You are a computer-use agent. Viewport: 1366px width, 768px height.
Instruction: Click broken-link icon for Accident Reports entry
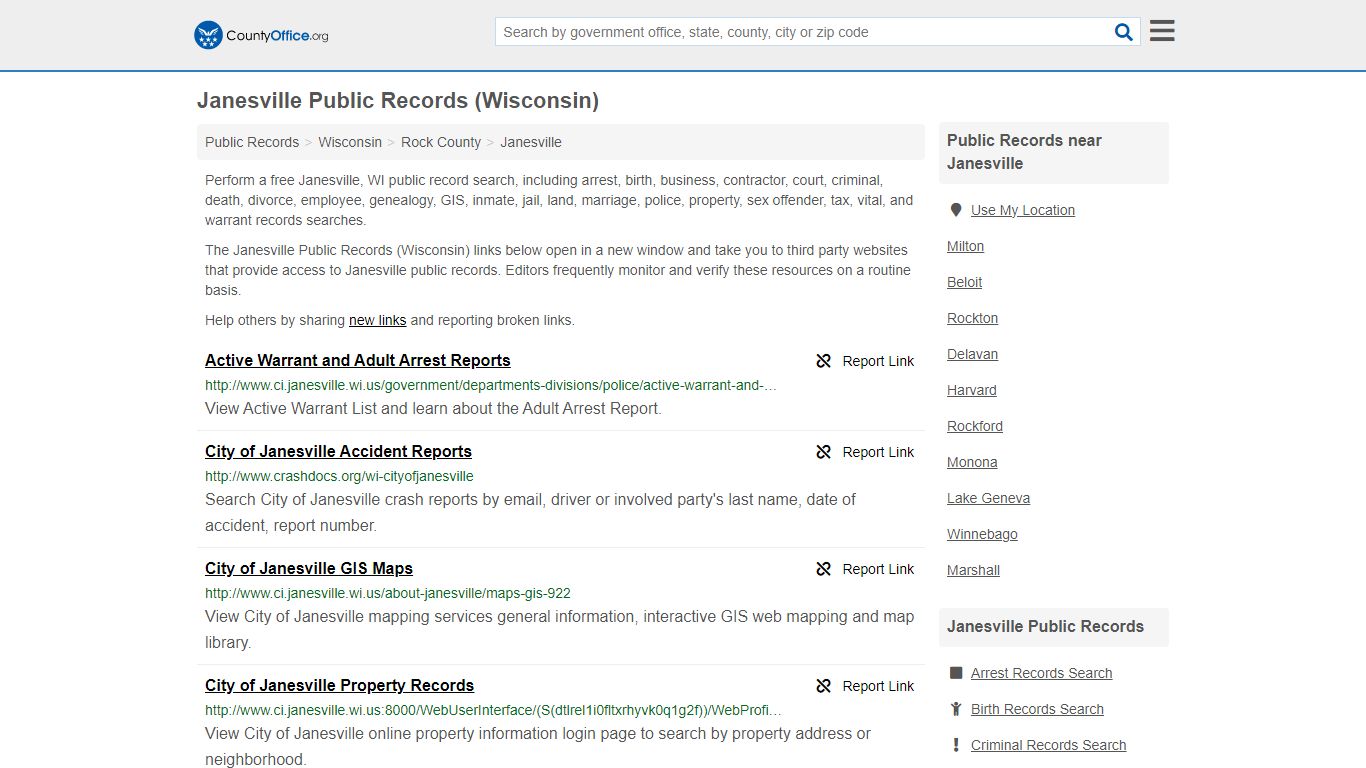(x=824, y=452)
